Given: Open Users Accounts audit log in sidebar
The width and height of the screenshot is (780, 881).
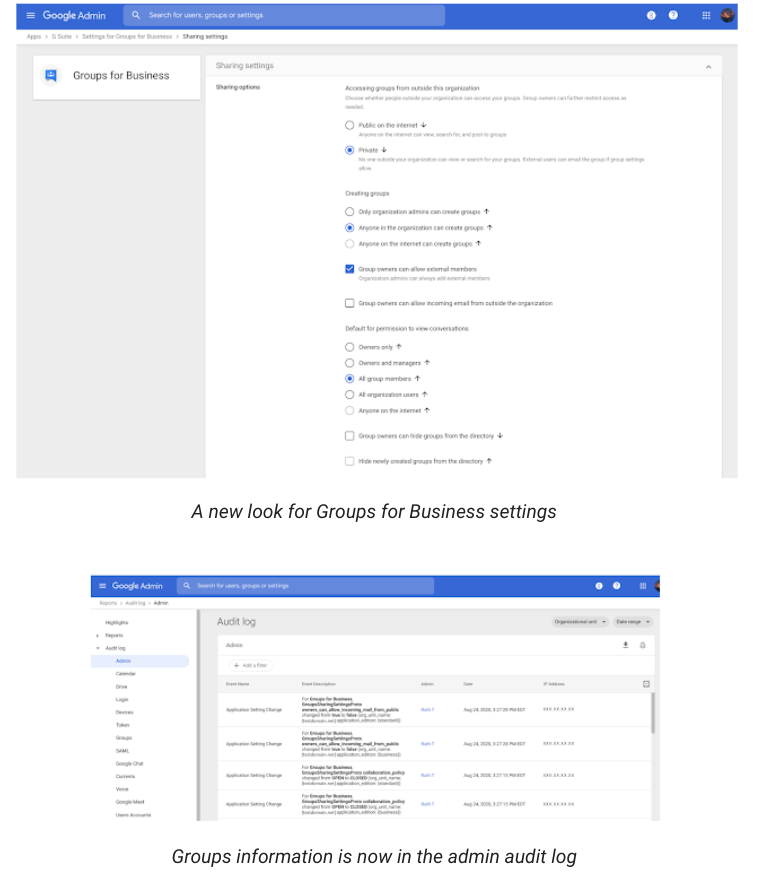Looking at the screenshot, I should 133,815.
